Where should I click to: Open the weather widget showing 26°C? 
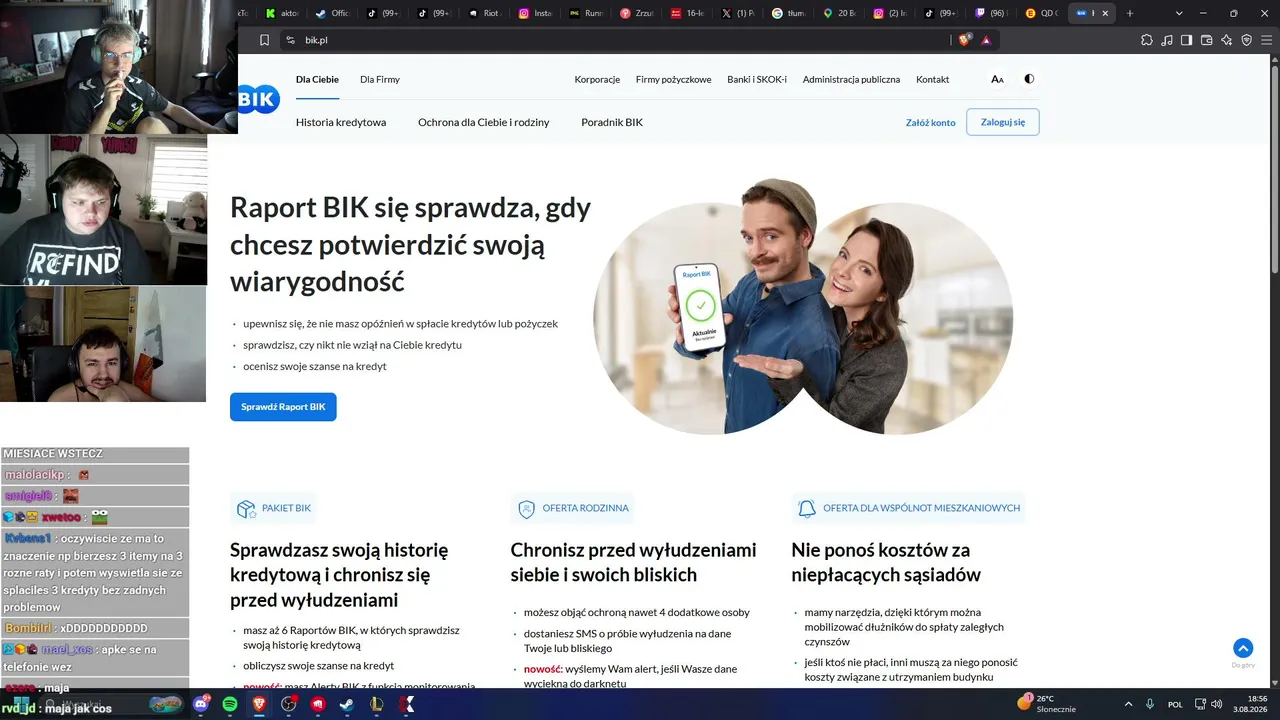tap(1047, 704)
